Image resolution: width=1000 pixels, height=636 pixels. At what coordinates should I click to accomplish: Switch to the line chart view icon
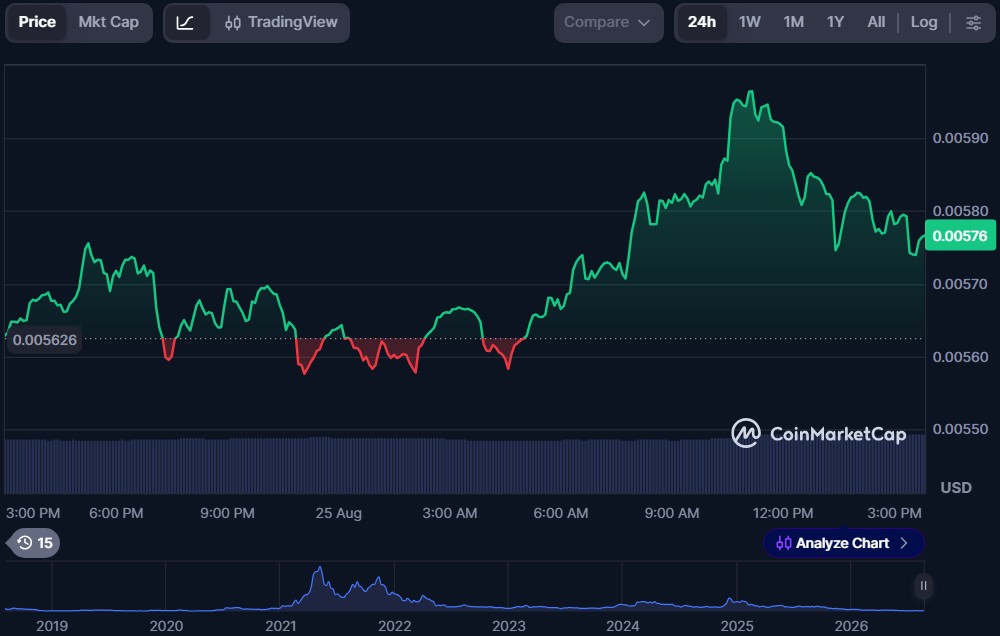(186, 23)
